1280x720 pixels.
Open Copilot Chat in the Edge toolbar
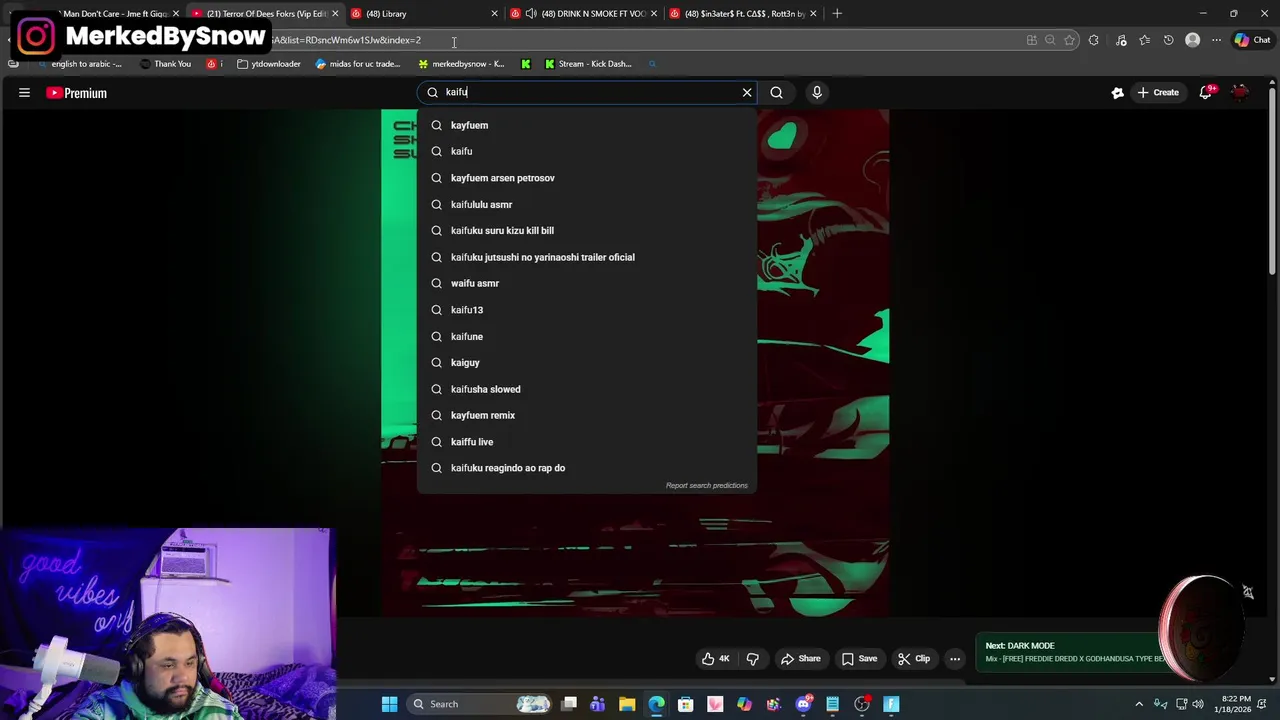[x=1252, y=40]
